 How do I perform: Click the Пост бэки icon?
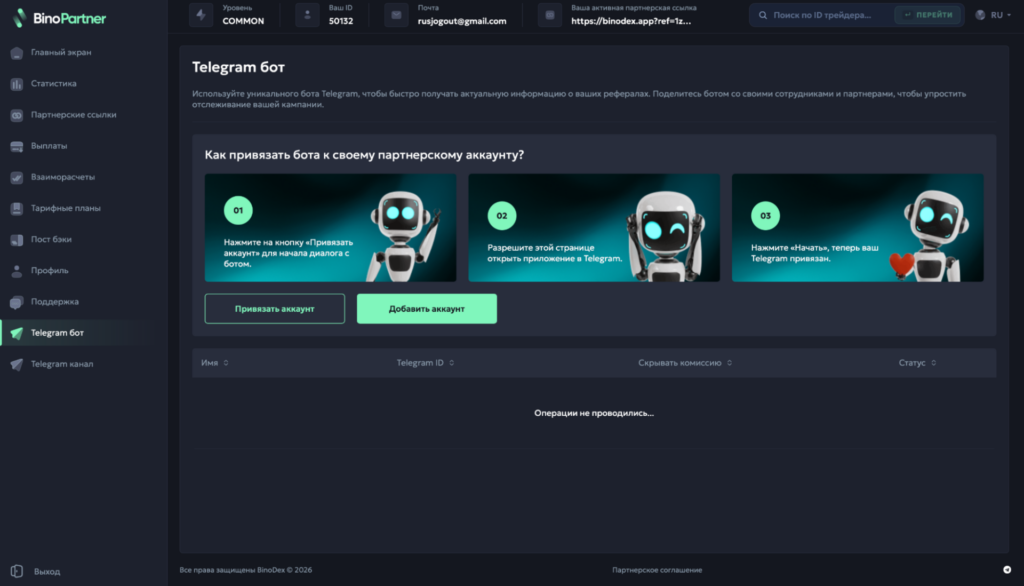pyautogui.click(x=17, y=240)
